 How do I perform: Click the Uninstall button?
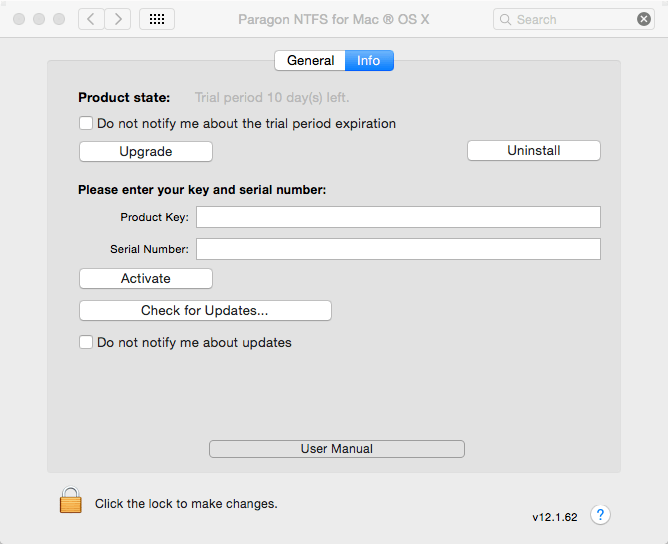coord(534,150)
